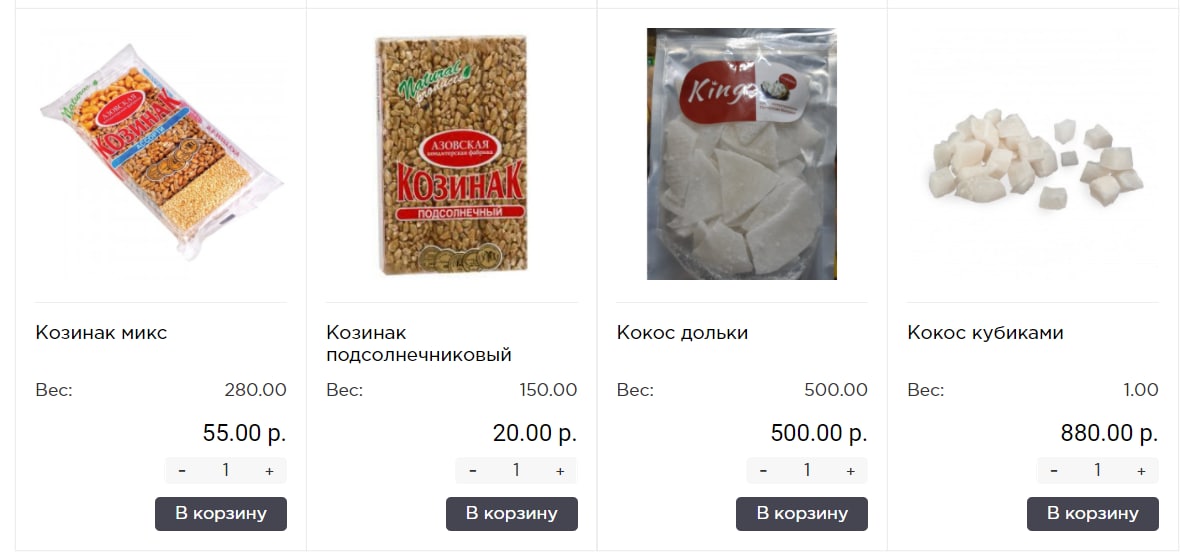Decrease quantity of Козинак микс

(x=182, y=470)
